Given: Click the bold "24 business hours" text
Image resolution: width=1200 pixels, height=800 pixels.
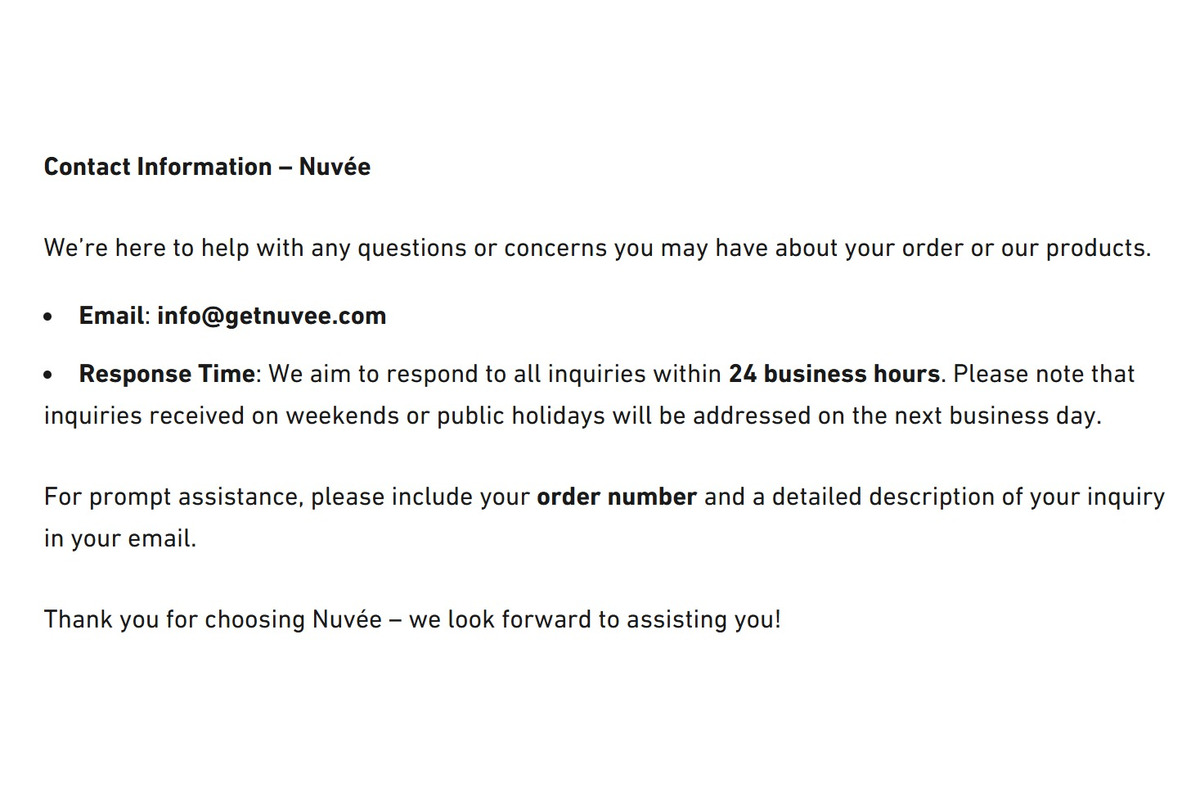Looking at the screenshot, I should coord(834,374).
